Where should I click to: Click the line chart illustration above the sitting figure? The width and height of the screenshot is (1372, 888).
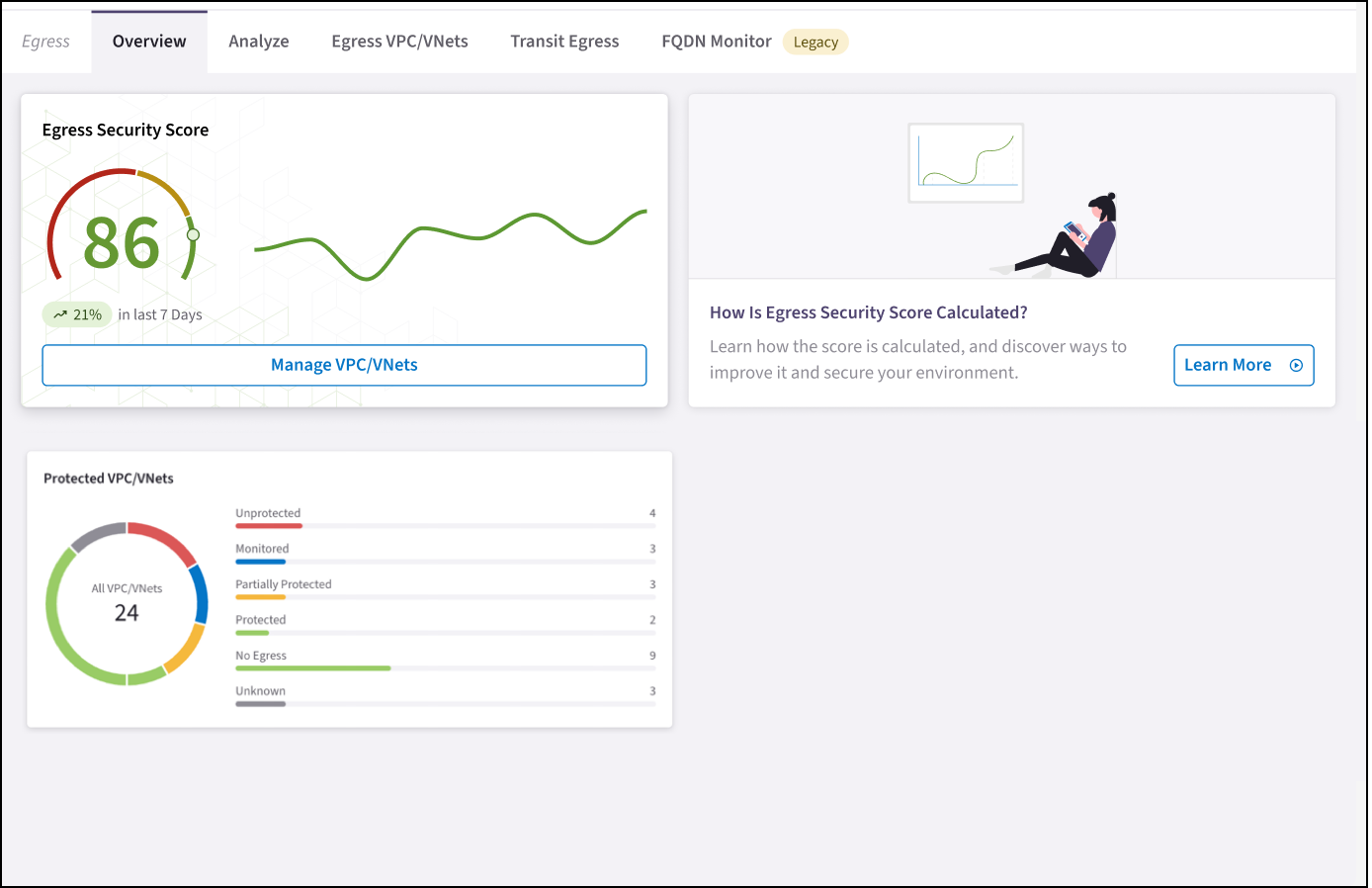(966, 161)
